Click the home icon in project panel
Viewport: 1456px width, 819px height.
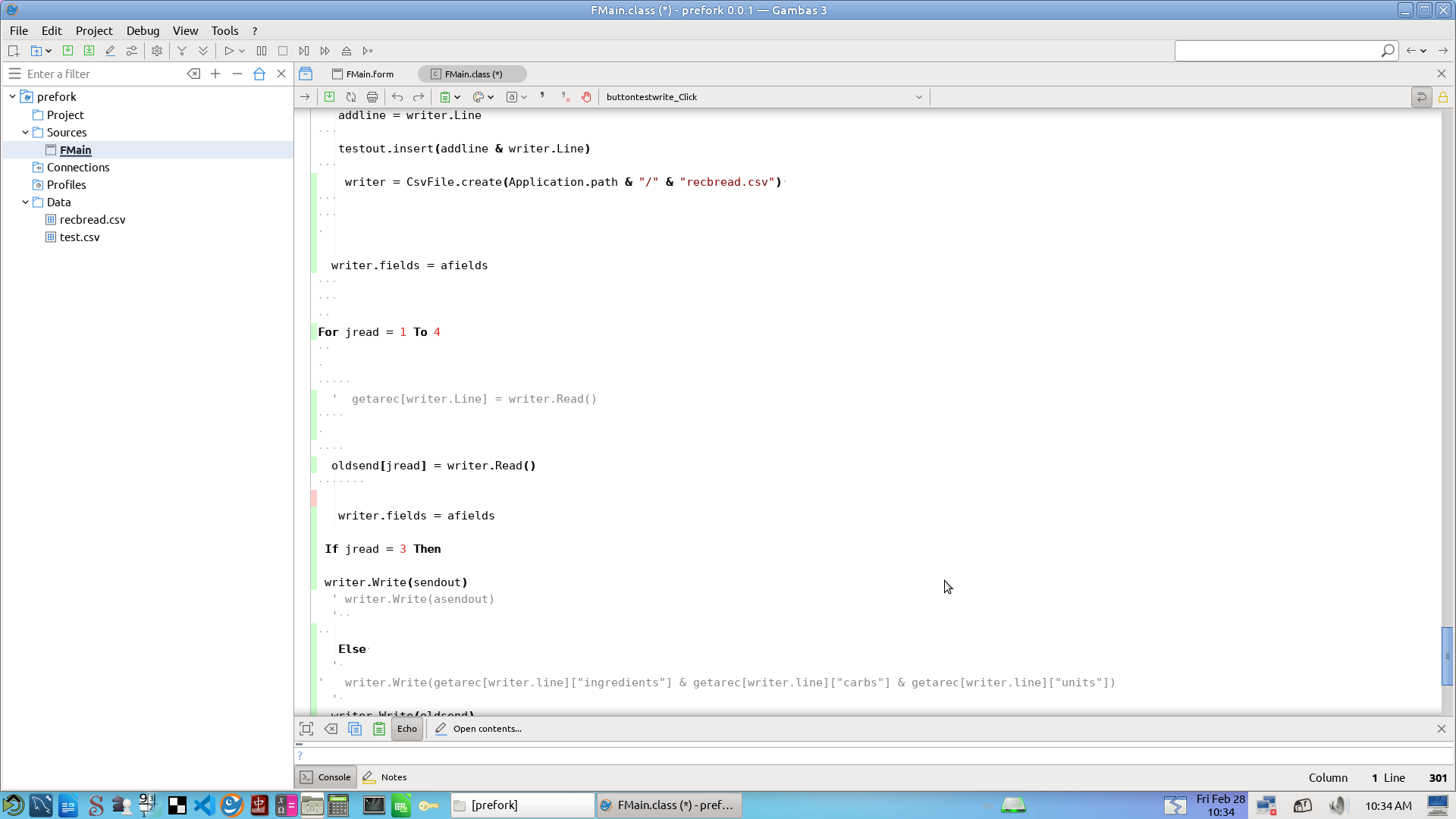259,74
